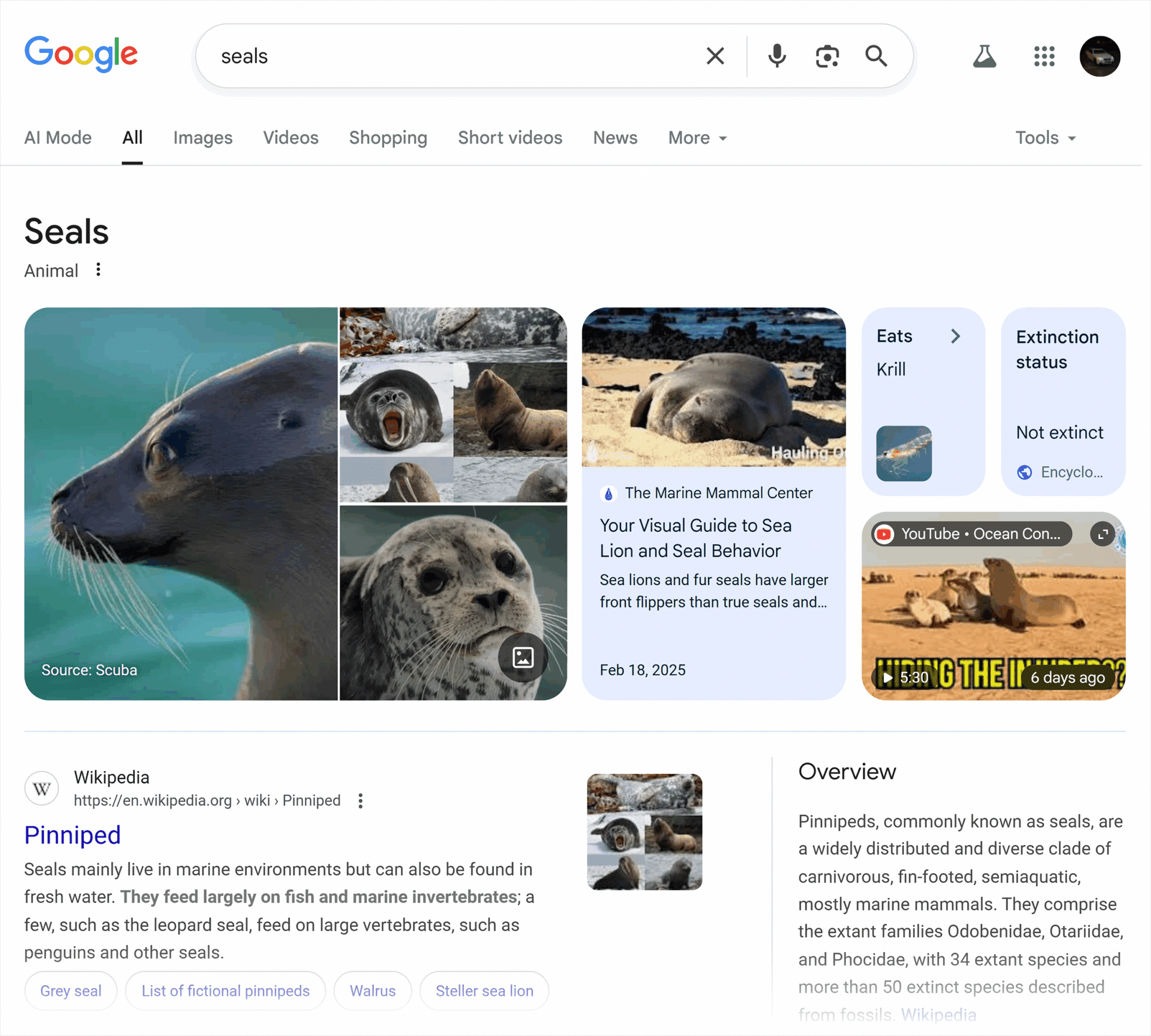Screen dimensions: 1151x1036
Task: Open Your Visual Guide to Sea Lion article
Action: (x=695, y=537)
